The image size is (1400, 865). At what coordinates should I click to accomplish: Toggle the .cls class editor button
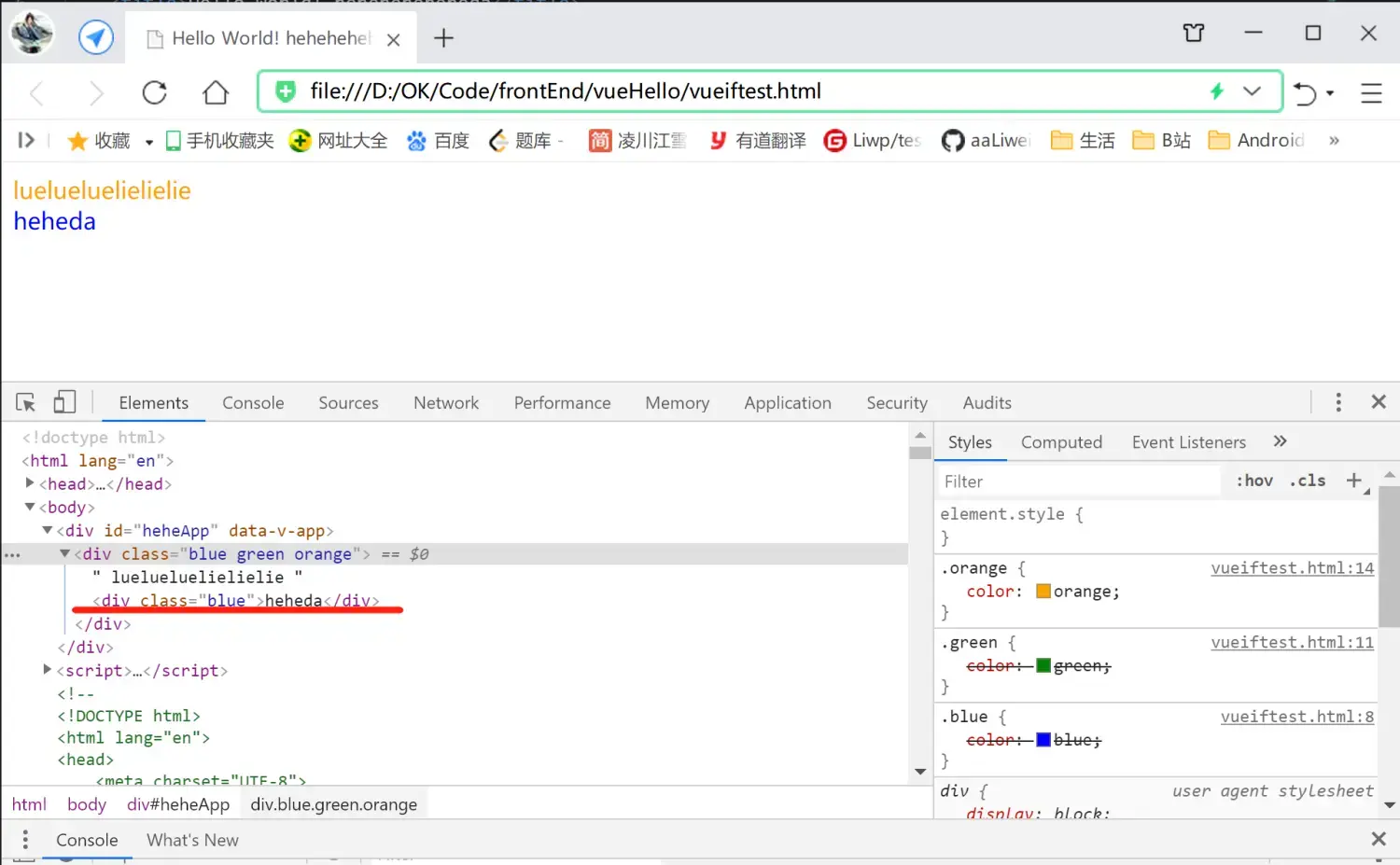1308,481
